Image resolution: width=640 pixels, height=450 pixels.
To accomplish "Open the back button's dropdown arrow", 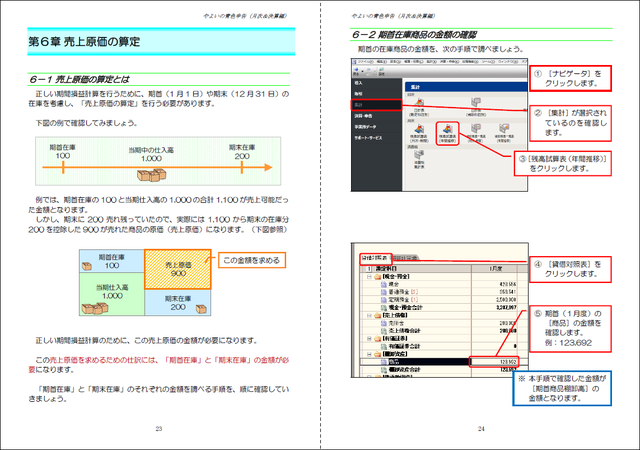I will 361,71.
